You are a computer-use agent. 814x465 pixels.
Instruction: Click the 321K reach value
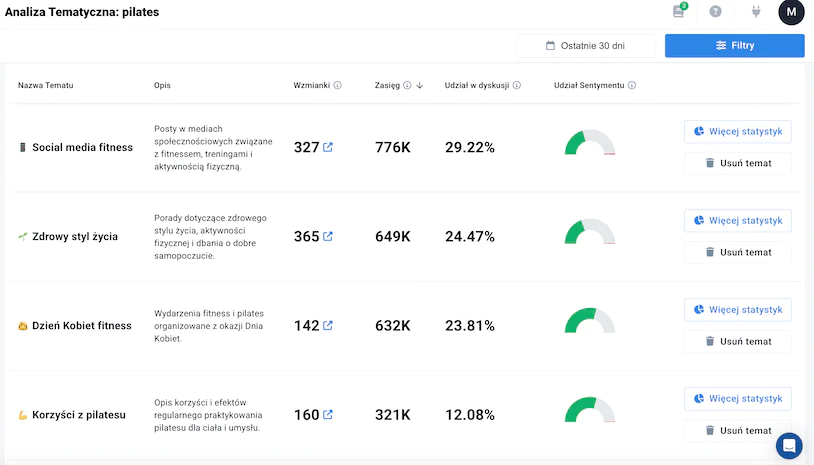tap(392, 415)
